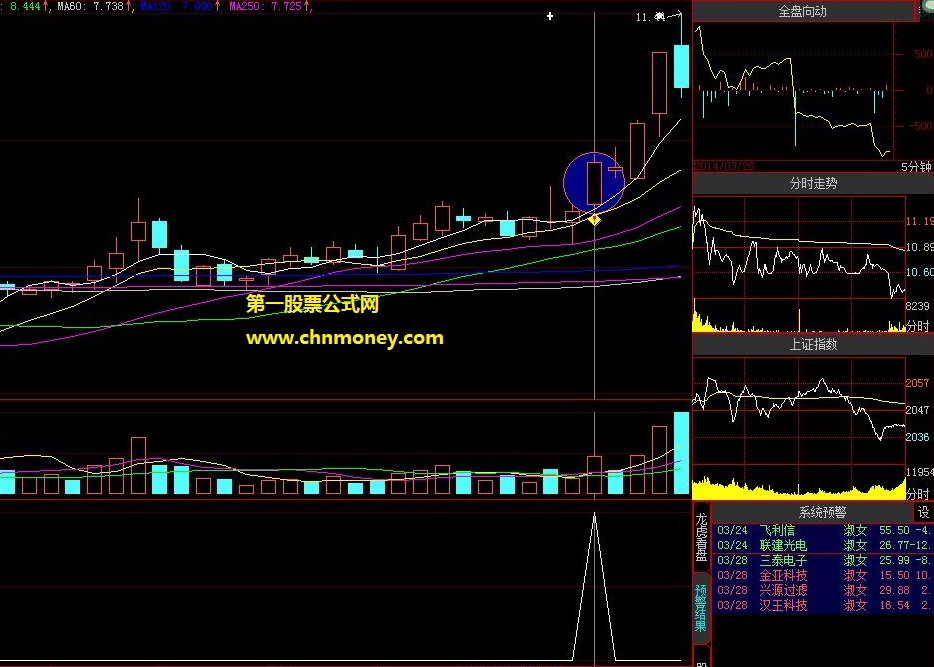This screenshot has width=934, height=667.
Task: Open the 三泰电子 alert row
Action: (823, 560)
